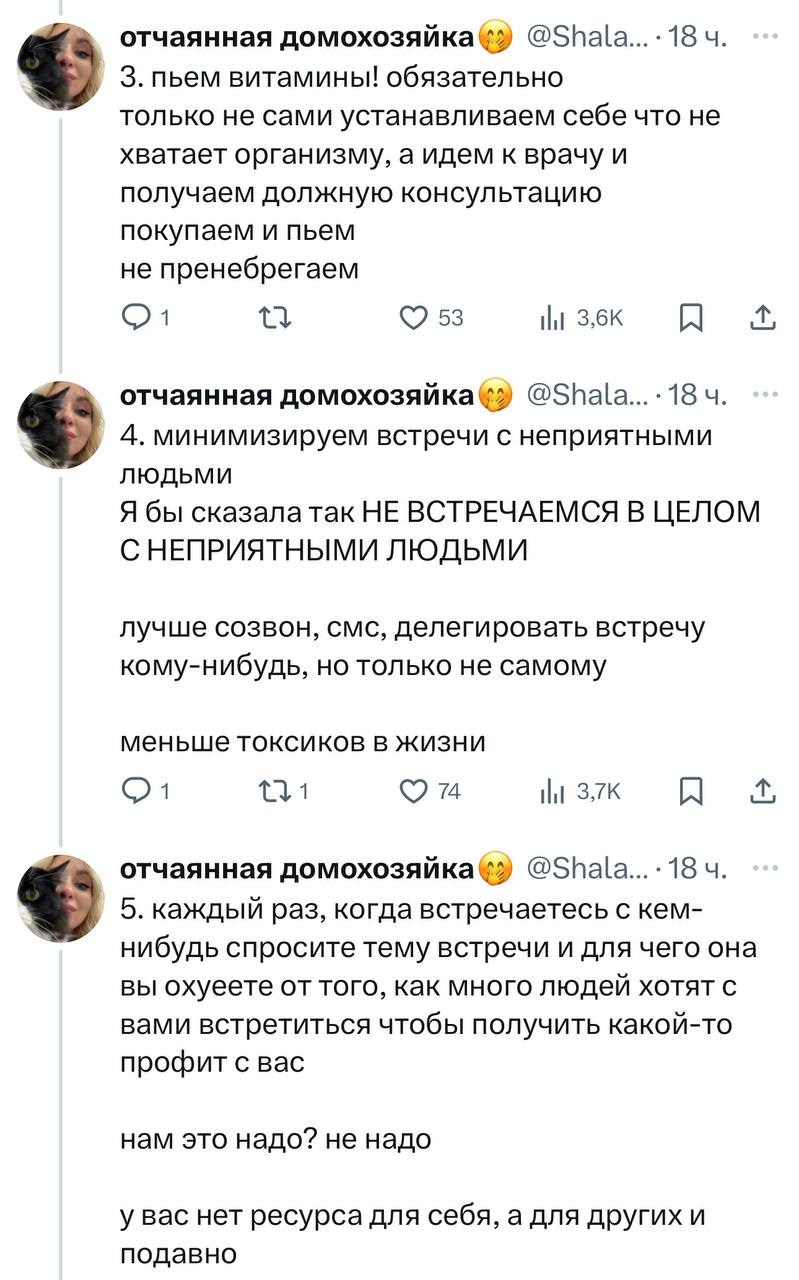The width and height of the screenshot is (799, 1280).
Task: Reply to the vitamins tweet
Action: pyautogui.click(x=134, y=318)
